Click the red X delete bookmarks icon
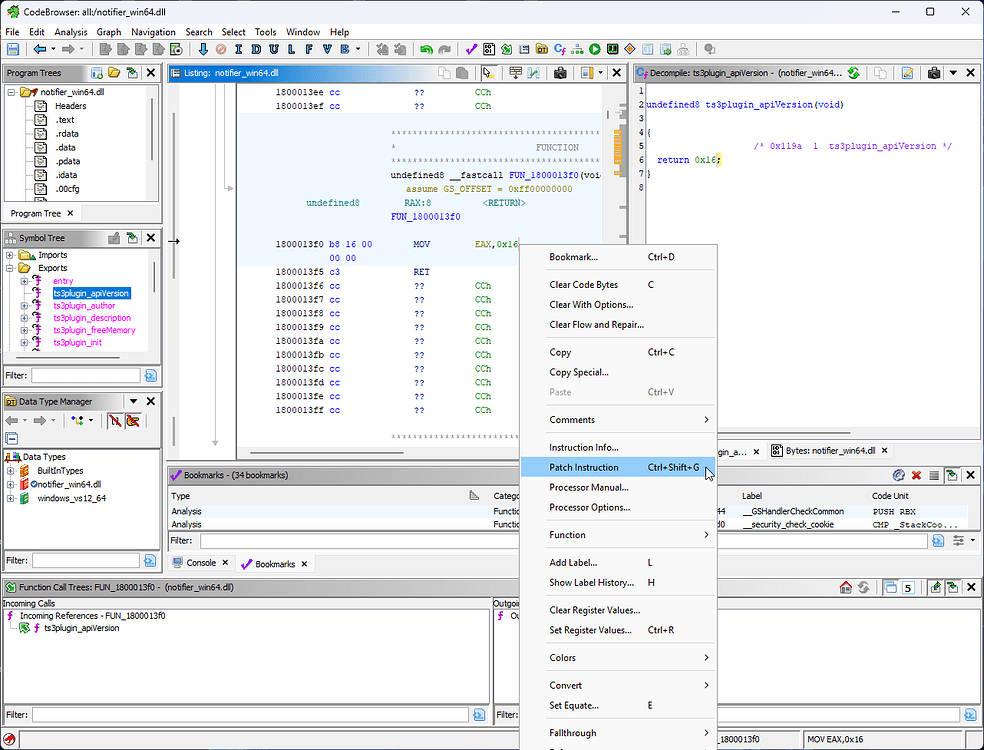 [916, 475]
